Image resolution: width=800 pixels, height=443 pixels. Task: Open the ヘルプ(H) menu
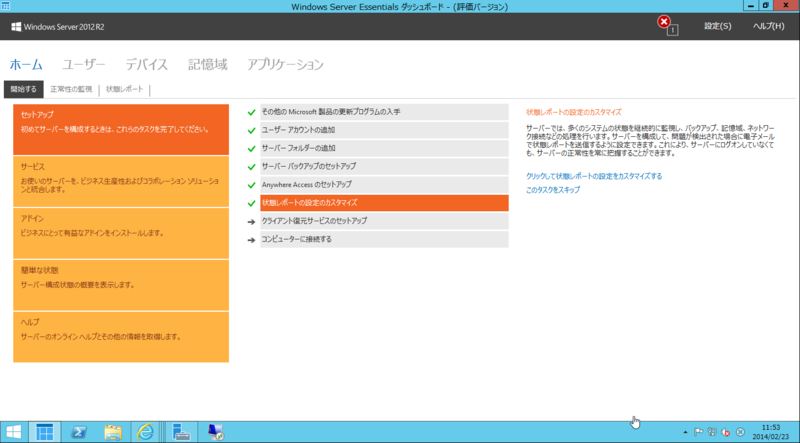click(769, 27)
